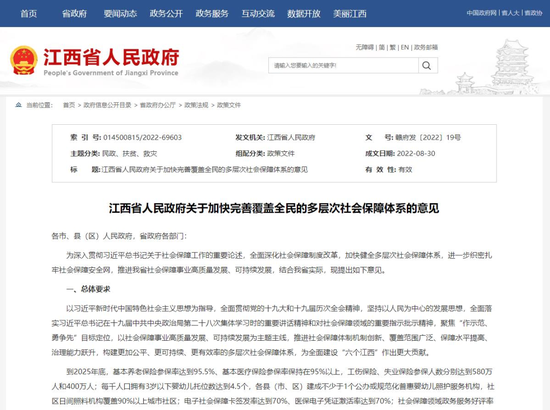Screen dimensions: 550x410
Task: Click issuing authority value 江西省人民政府
Action: (x=291, y=137)
